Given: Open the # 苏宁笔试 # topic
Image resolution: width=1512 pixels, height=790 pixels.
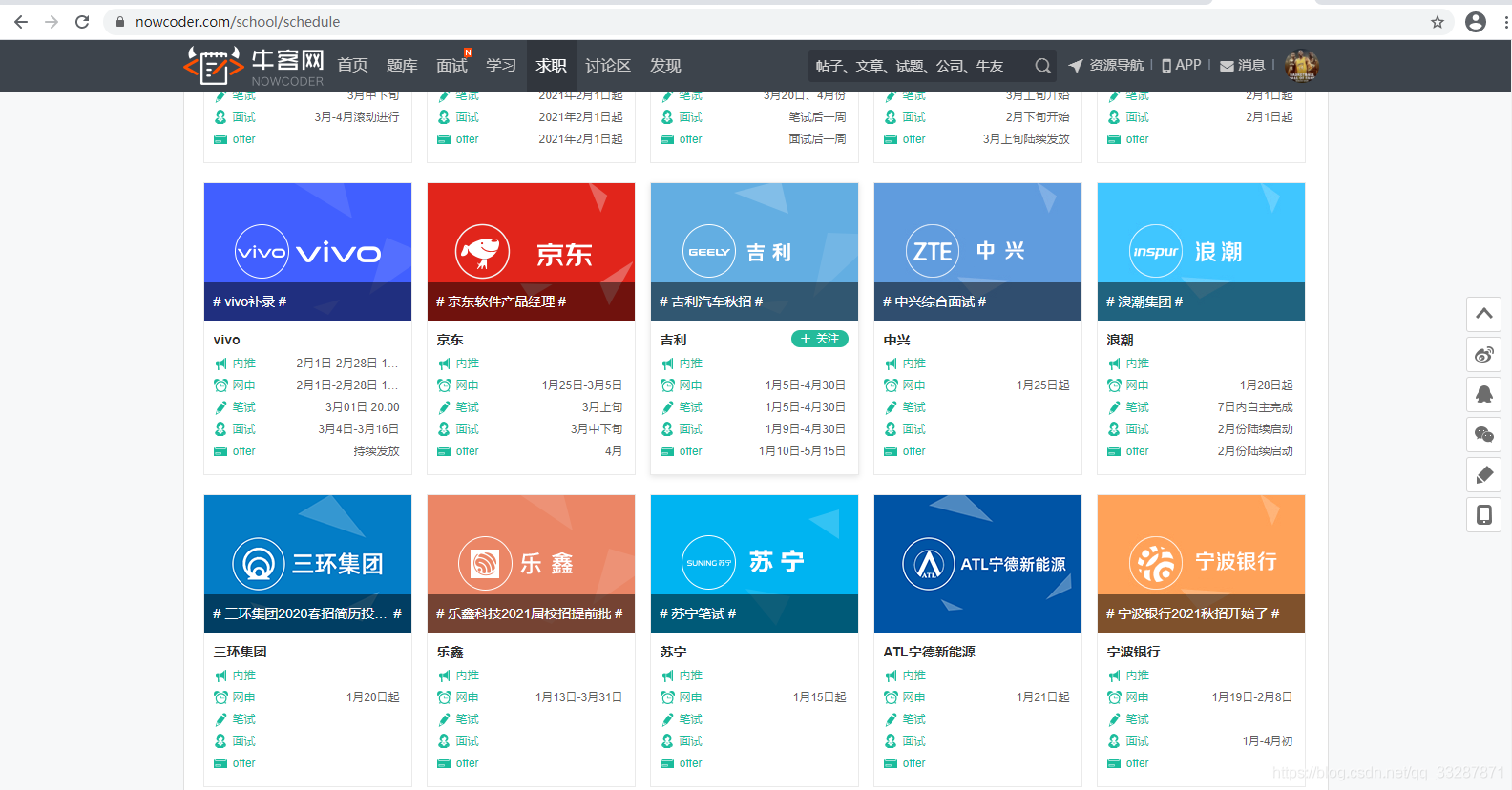Looking at the screenshot, I should [698, 613].
